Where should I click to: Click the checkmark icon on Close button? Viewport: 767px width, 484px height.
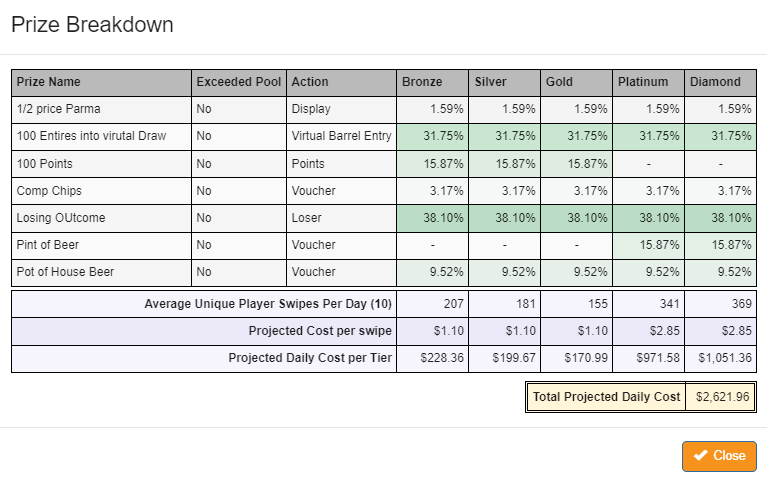[700, 456]
